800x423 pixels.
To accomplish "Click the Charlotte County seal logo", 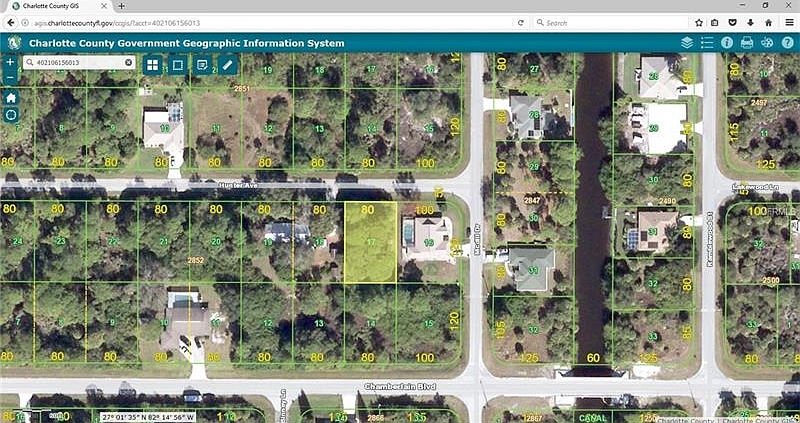I will [x=14, y=43].
